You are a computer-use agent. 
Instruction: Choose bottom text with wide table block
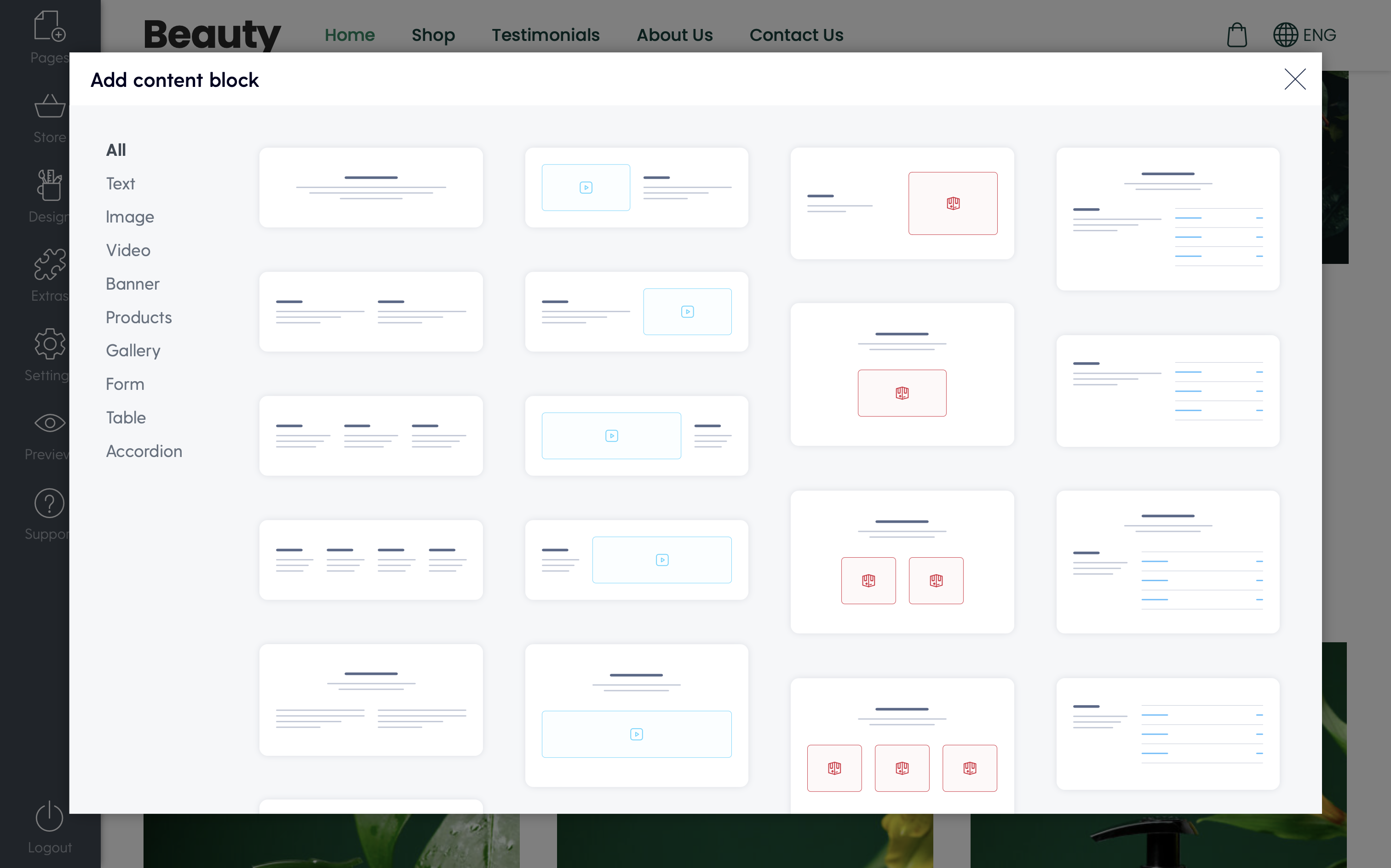point(1167,734)
